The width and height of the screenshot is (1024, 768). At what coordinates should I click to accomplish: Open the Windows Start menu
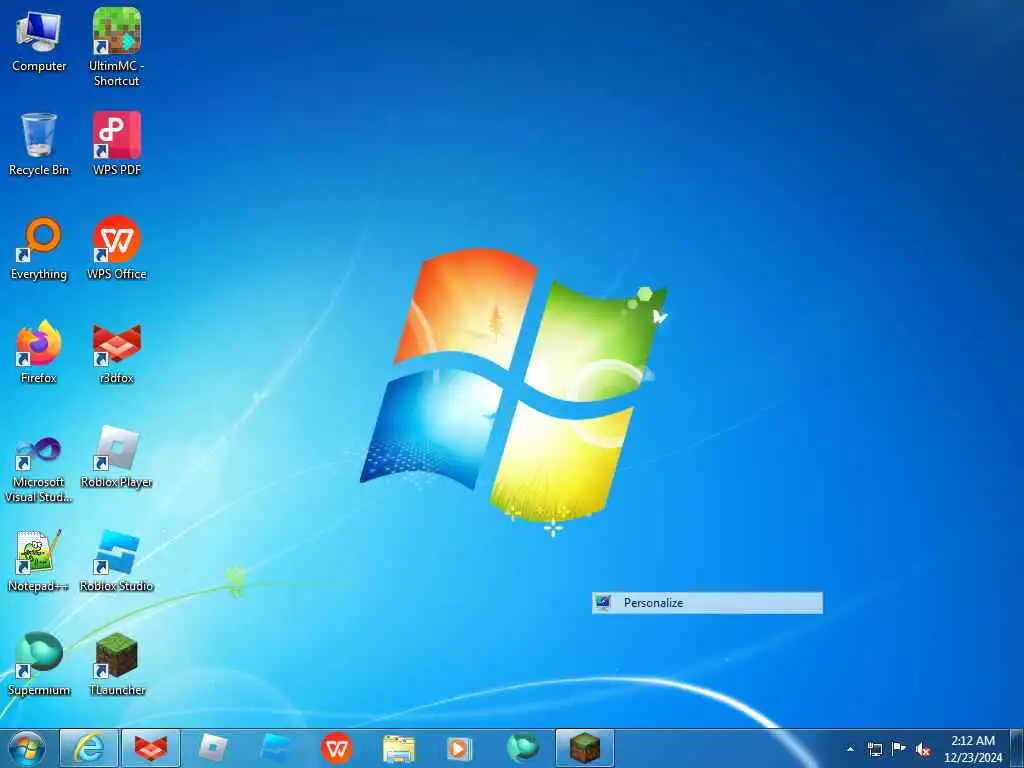pyautogui.click(x=27, y=748)
